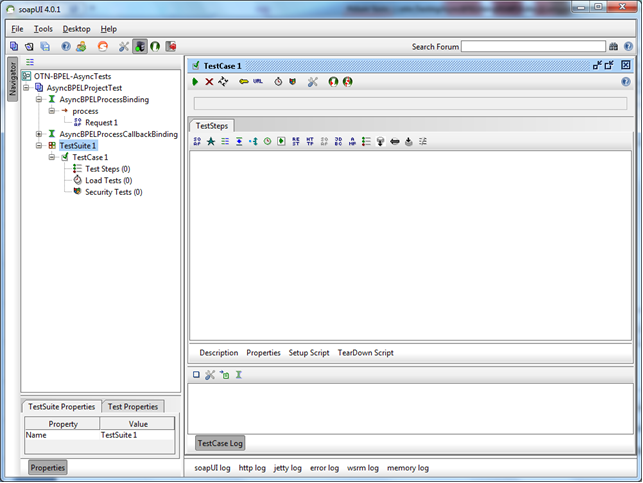Click the import project toolbar icon
Screen dimensions: 643x483
pyautogui.click(x=29, y=46)
